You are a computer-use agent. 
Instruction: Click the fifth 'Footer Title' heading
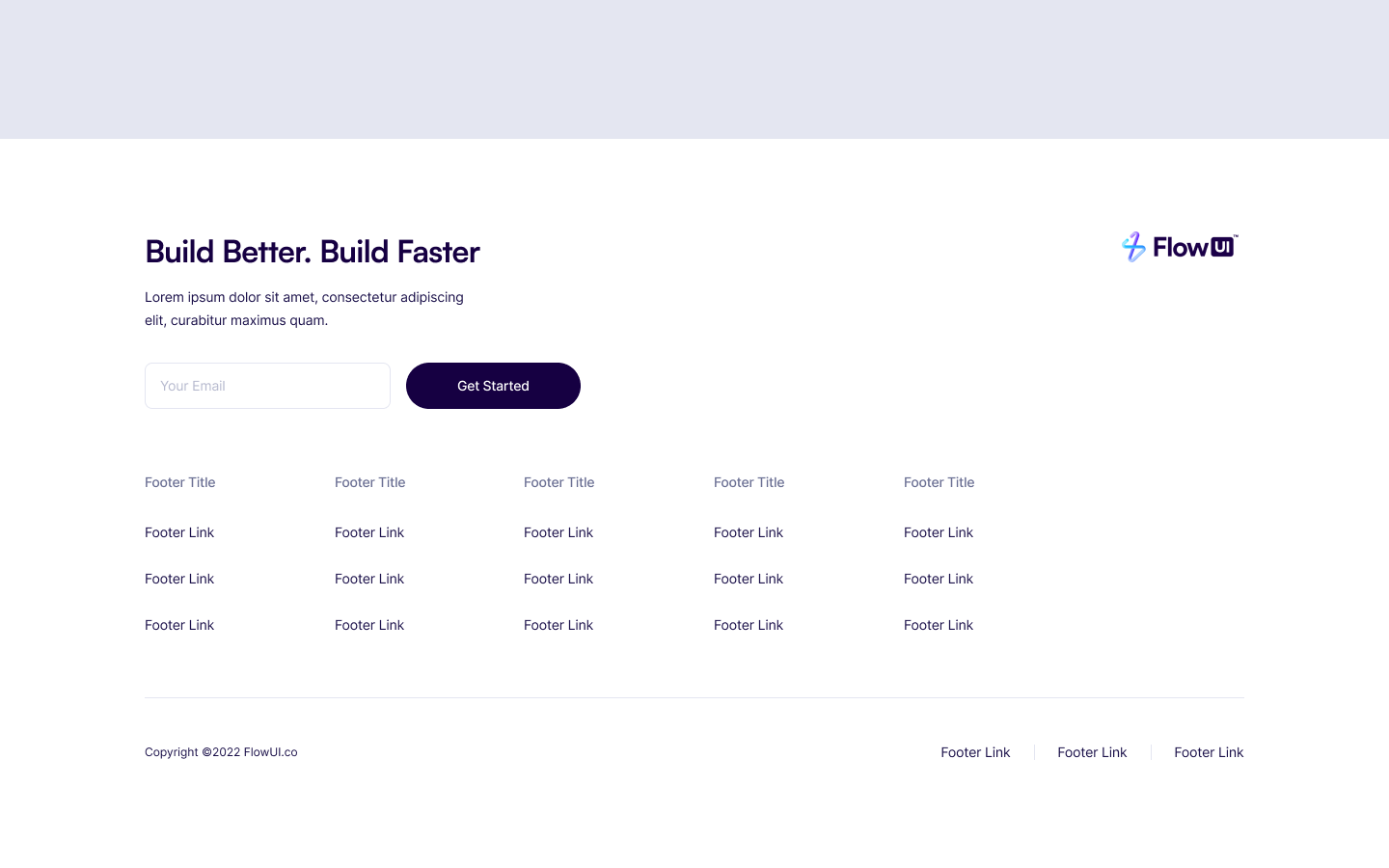pos(939,482)
